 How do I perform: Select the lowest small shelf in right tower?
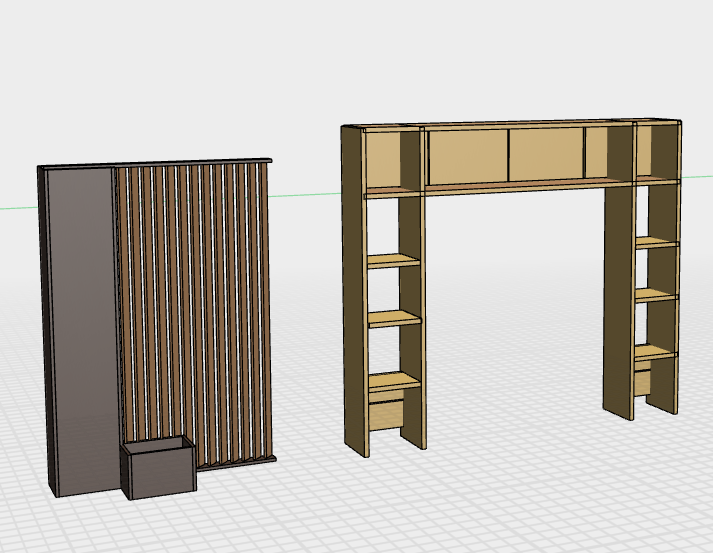click(655, 352)
